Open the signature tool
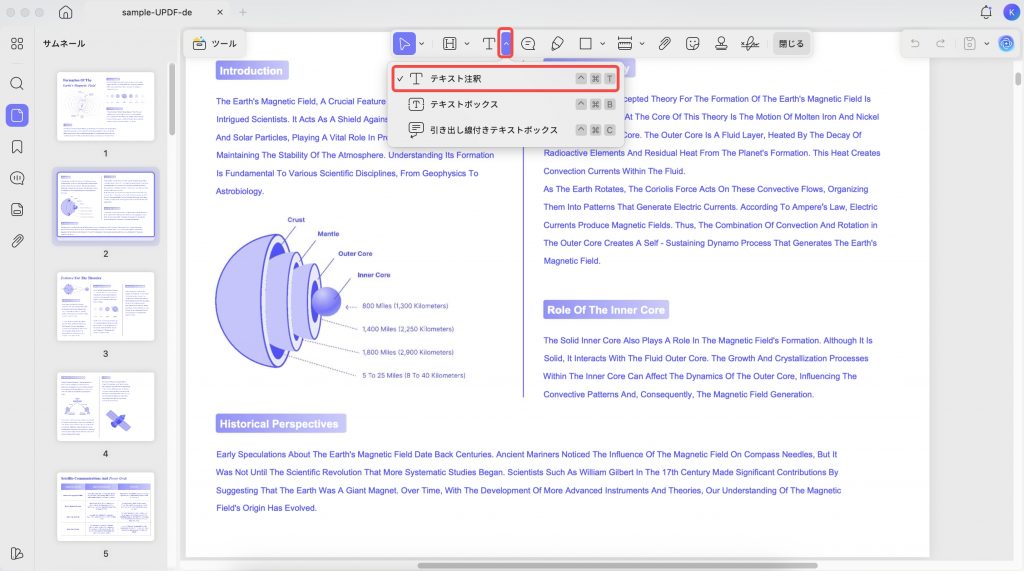 [x=750, y=44]
